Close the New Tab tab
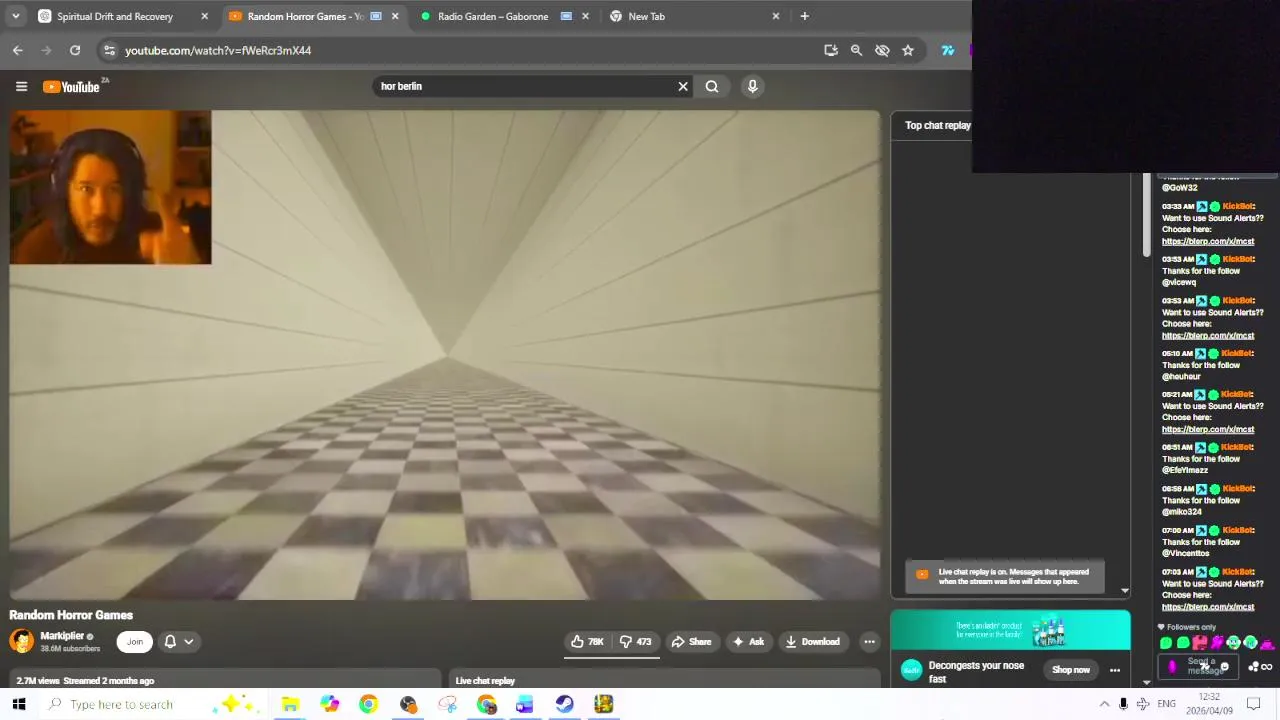 [x=775, y=16]
